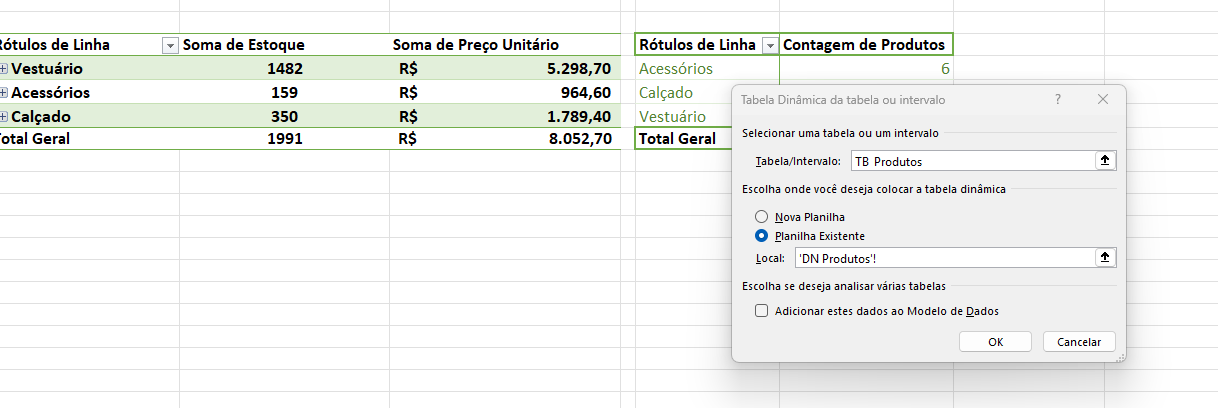Click the Tabela/Intervalo input field
1218x408 pixels.
point(972,161)
